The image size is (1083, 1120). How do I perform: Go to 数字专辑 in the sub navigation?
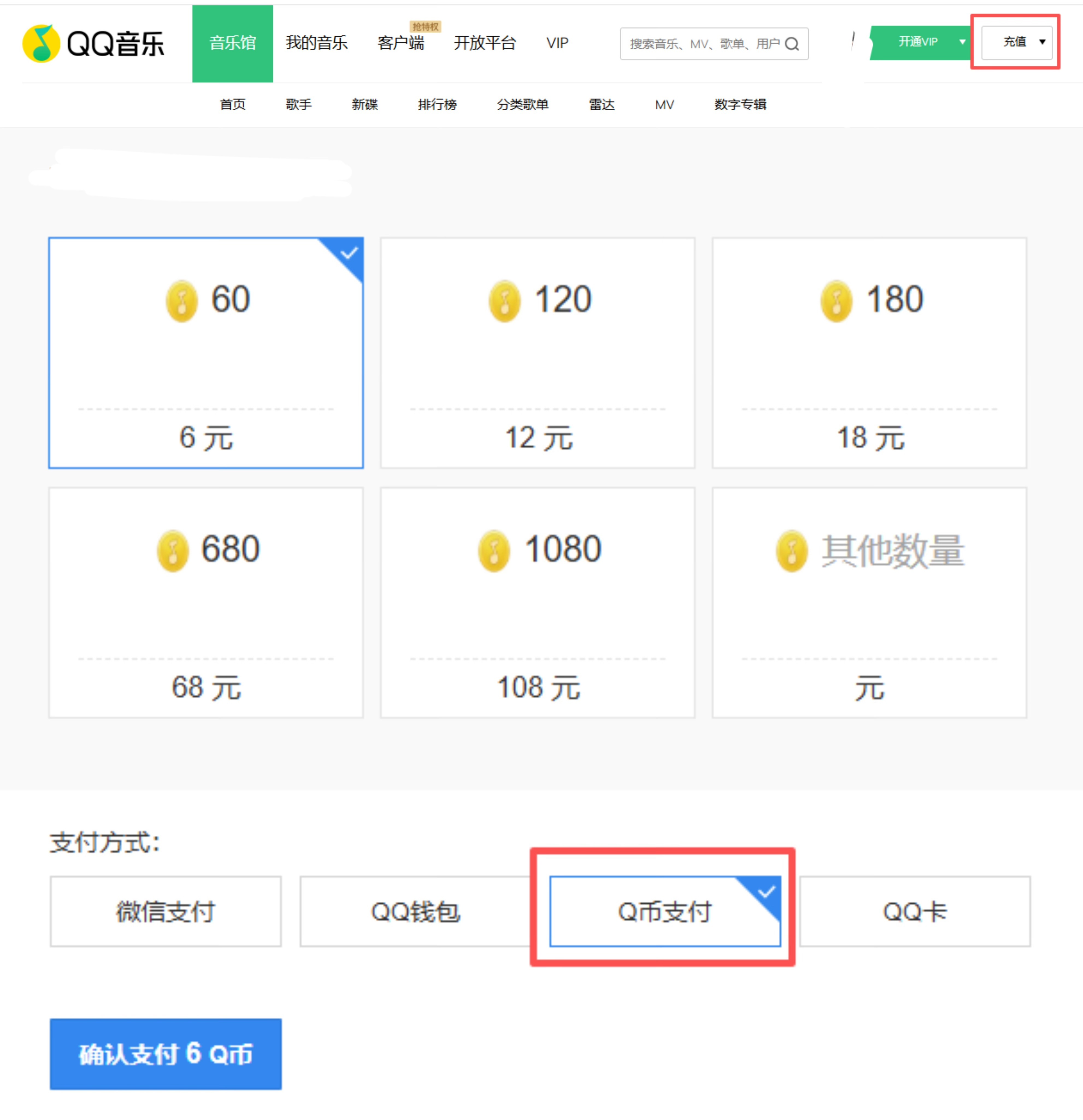coord(740,105)
